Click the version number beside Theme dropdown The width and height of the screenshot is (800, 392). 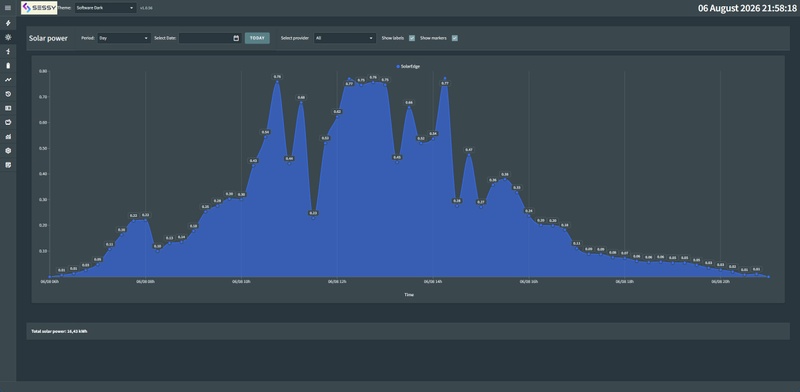(x=146, y=8)
